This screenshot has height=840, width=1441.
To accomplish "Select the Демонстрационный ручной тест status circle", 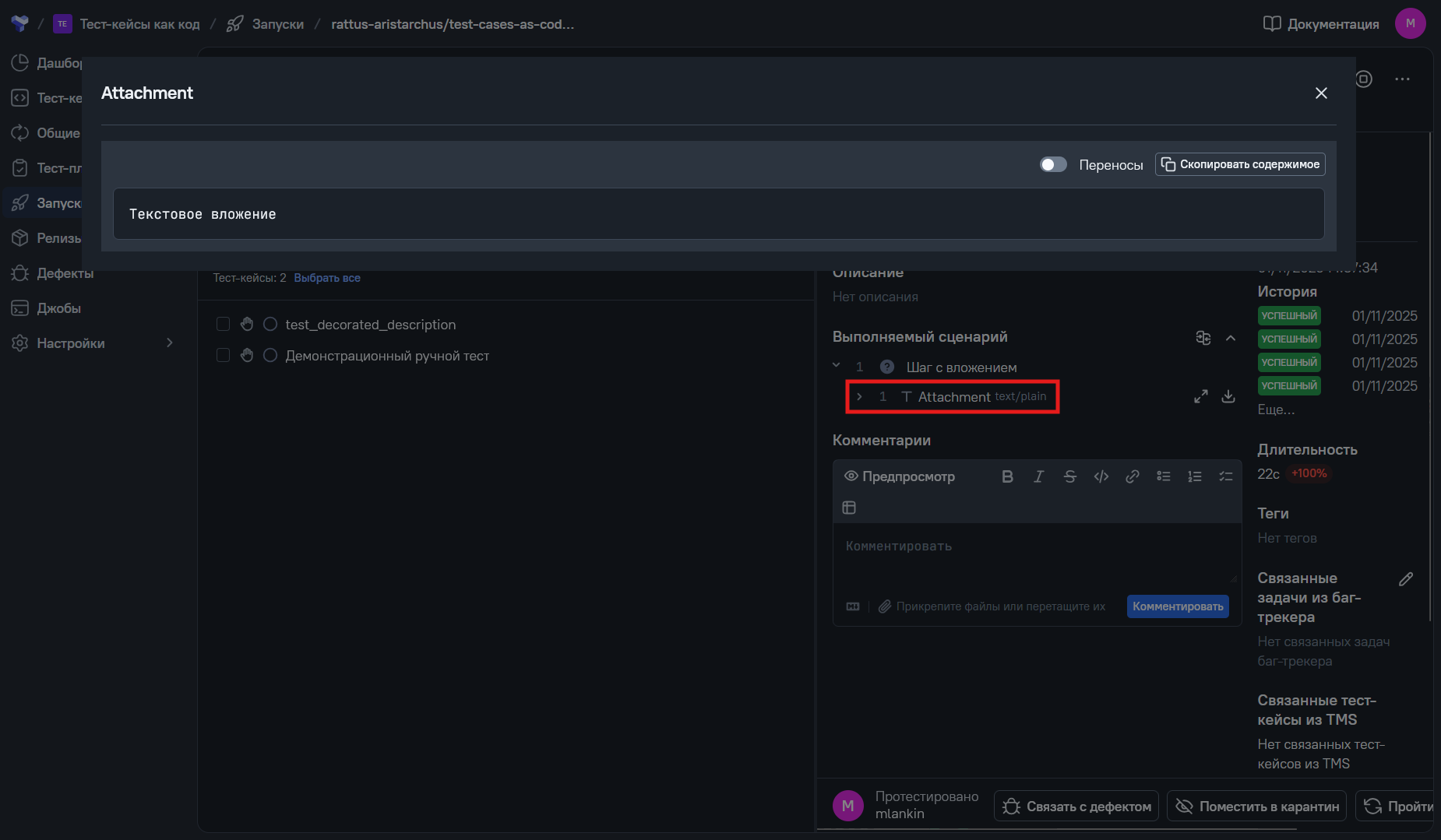I will (x=270, y=355).
